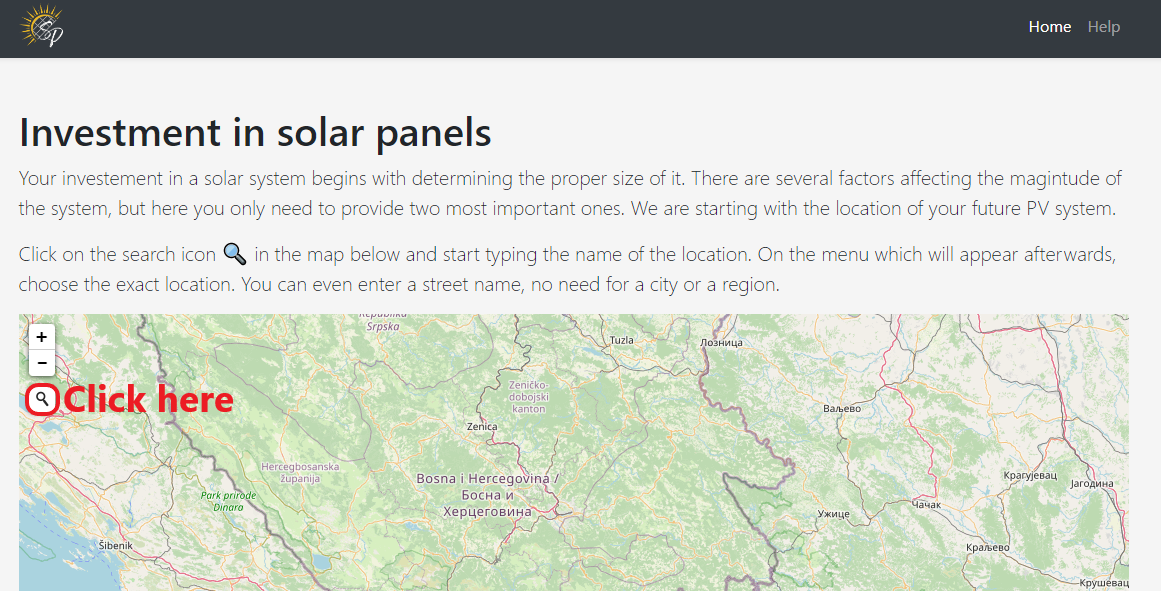Click the Zenica city label on map
This screenshot has height=591, width=1161.
coord(482,427)
